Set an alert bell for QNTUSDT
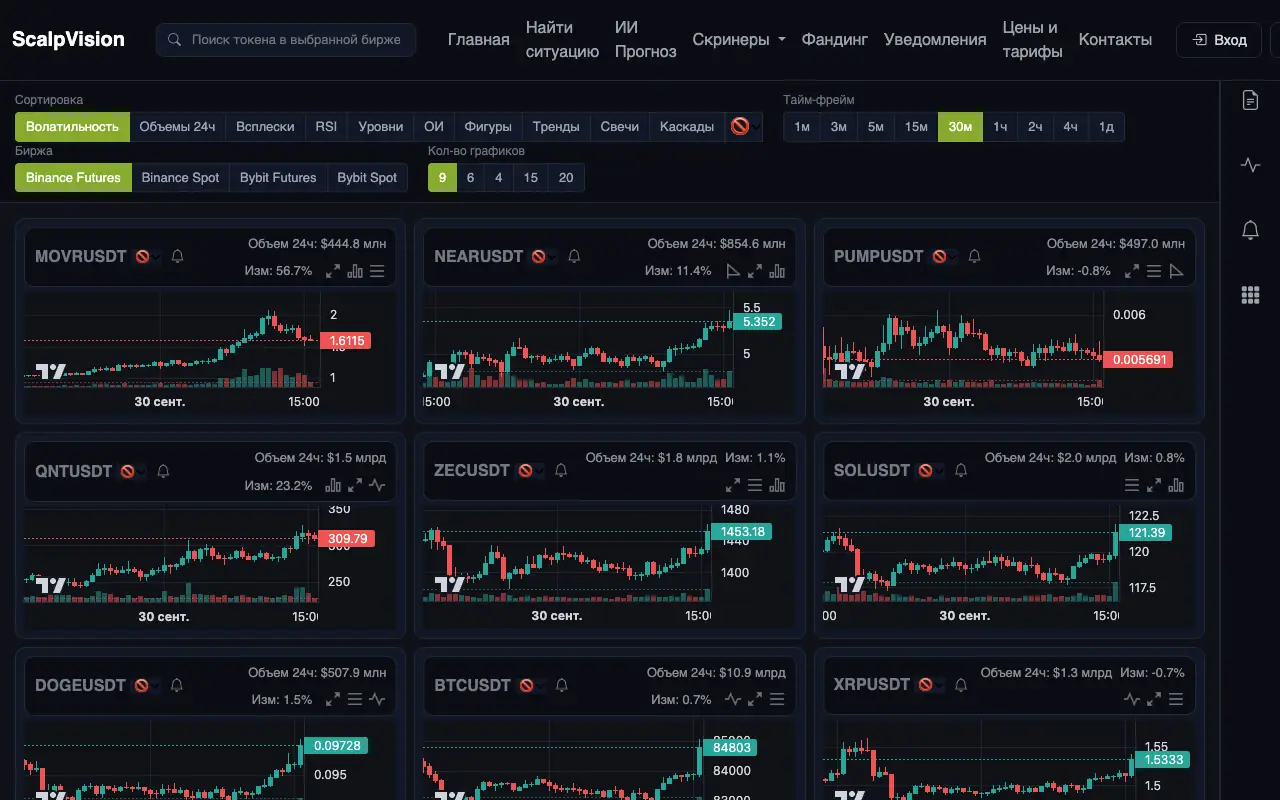The width and height of the screenshot is (1280, 800). (x=164, y=470)
